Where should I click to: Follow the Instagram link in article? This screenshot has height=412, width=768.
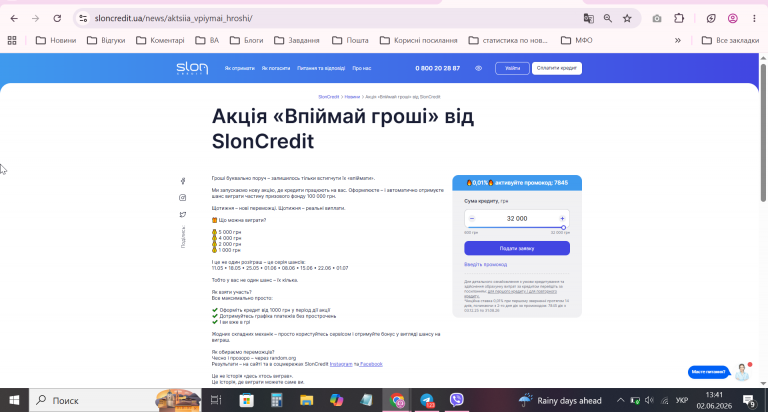point(341,364)
